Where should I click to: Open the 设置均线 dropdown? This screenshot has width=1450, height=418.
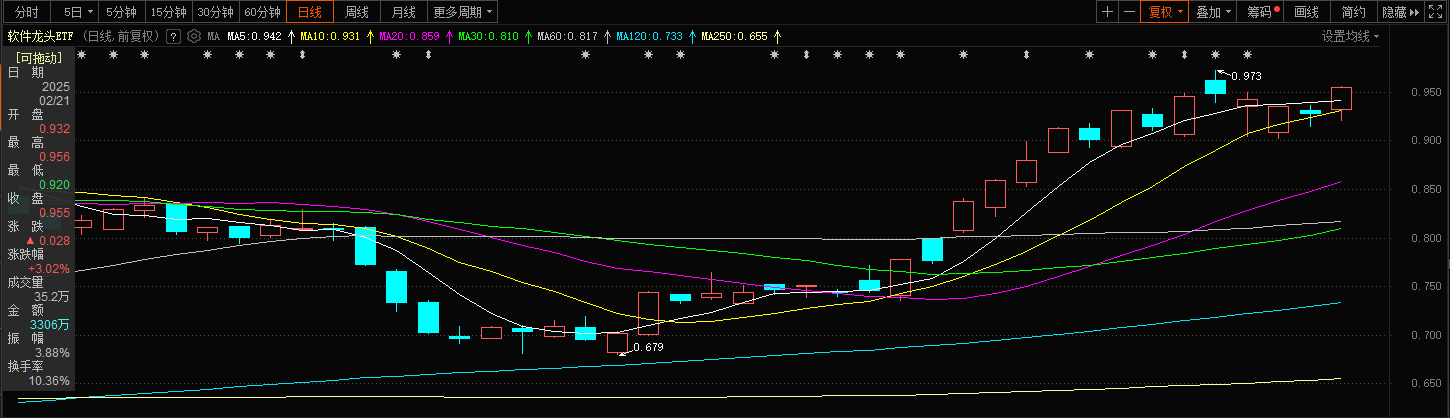[x=1350, y=36]
